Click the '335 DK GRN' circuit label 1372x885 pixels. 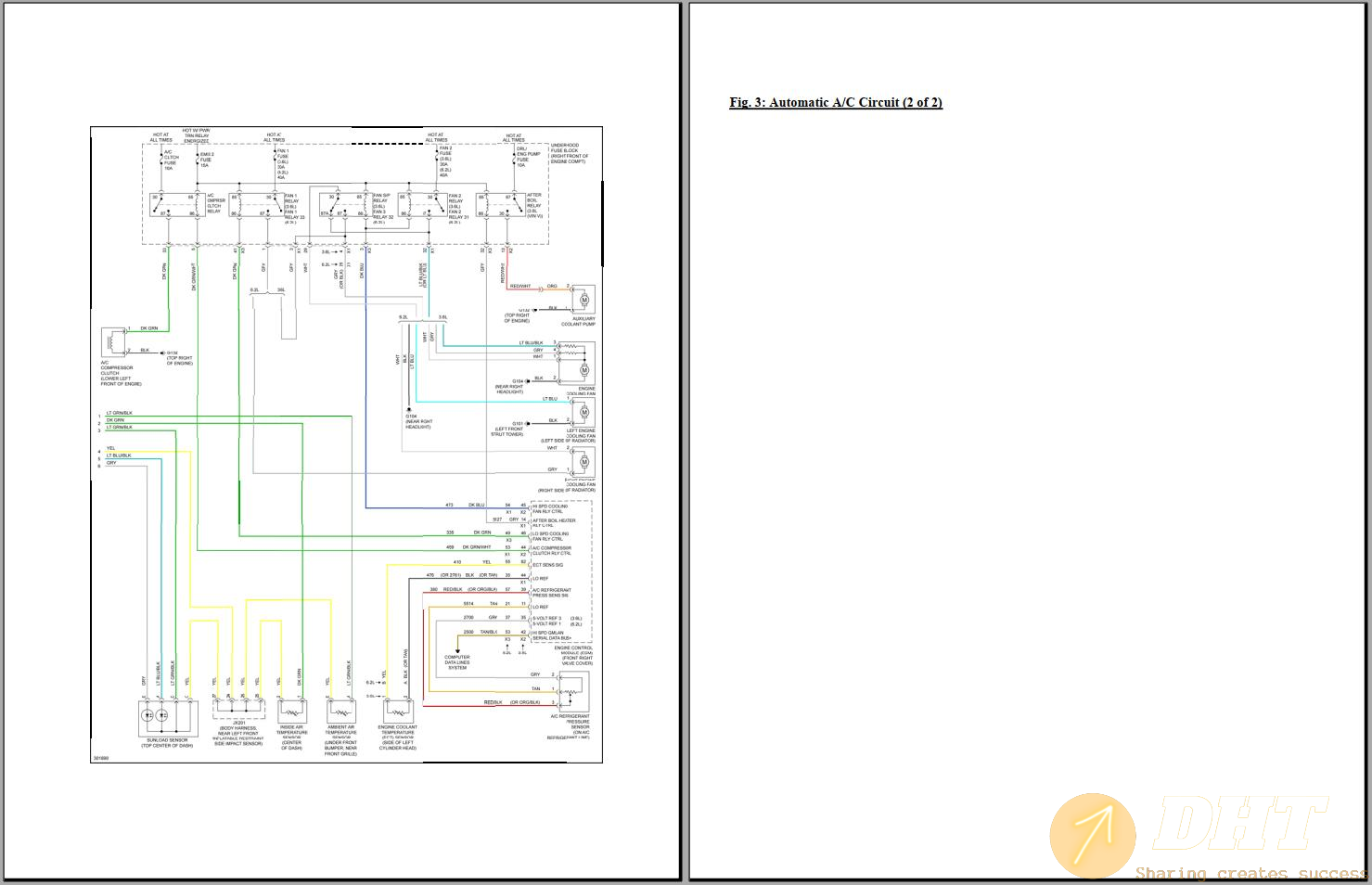pos(468,532)
